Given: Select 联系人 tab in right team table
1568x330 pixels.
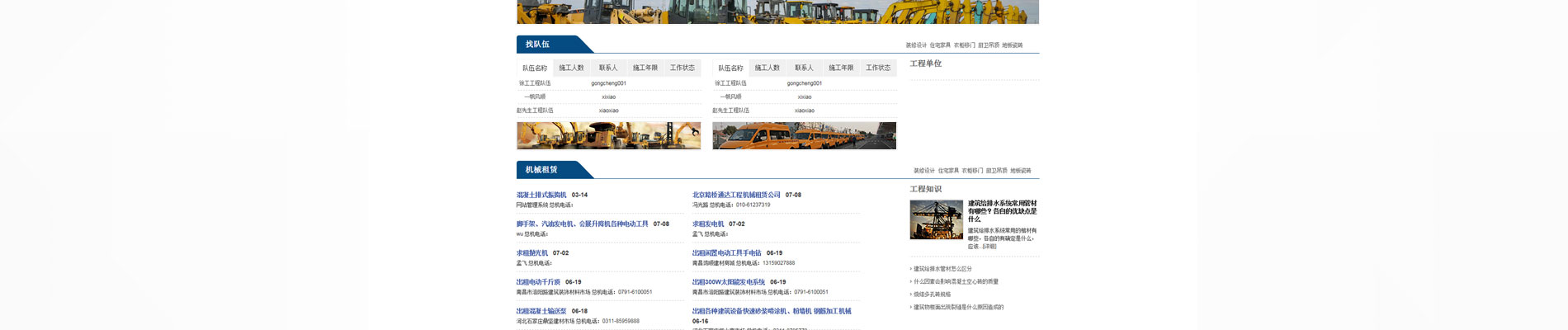Looking at the screenshot, I should pos(804,68).
